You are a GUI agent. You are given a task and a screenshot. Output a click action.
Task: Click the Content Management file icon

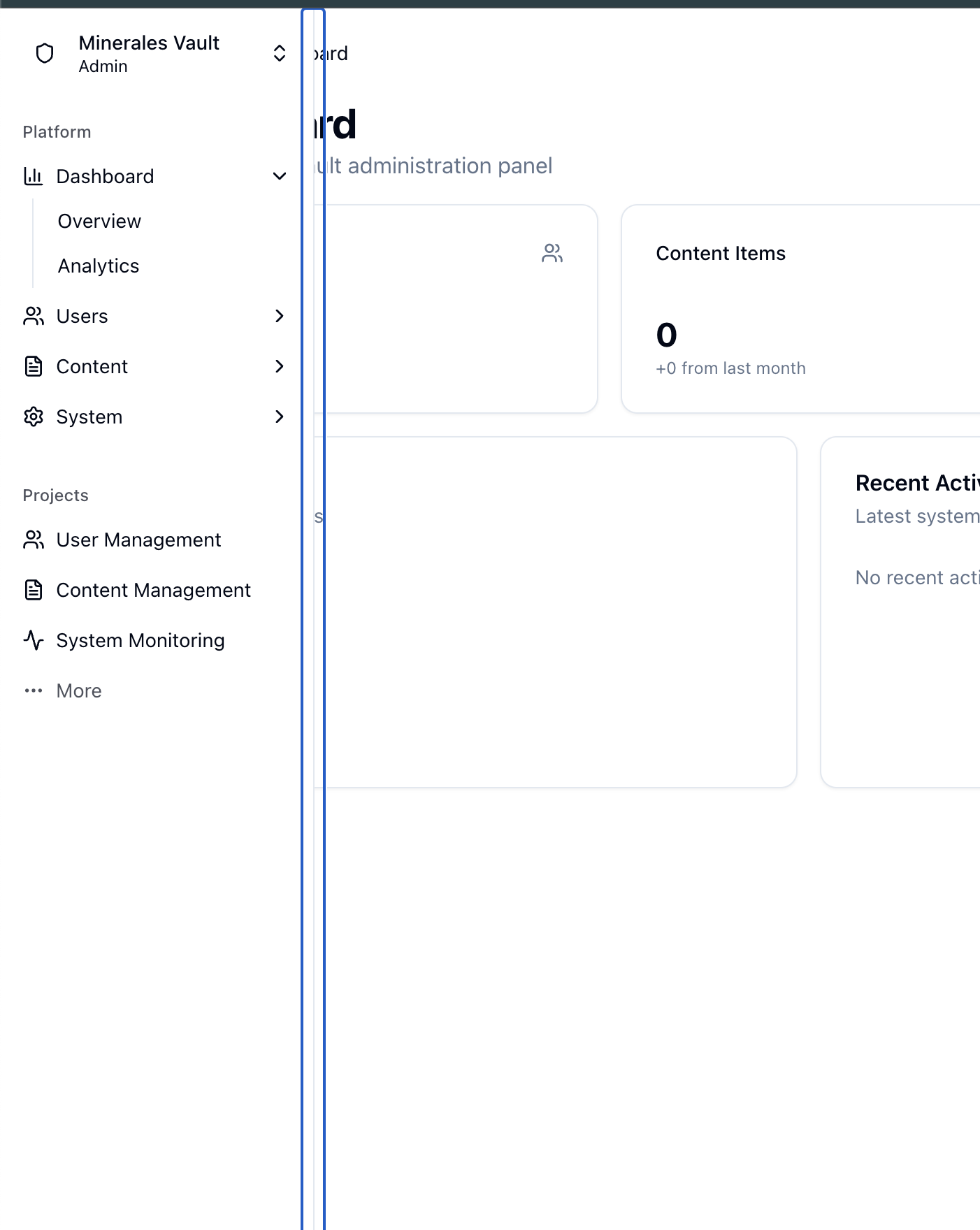(x=34, y=590)
